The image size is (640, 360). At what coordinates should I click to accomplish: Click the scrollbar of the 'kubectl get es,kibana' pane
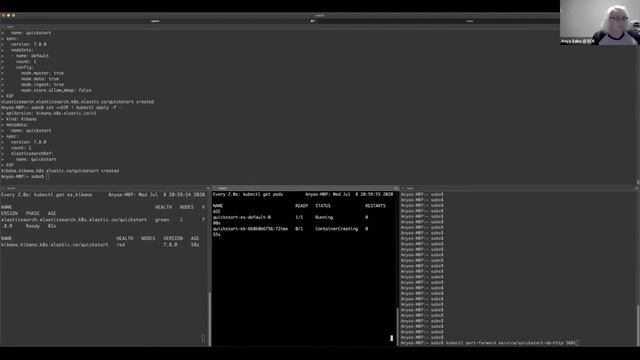click(x=210, y=318)
